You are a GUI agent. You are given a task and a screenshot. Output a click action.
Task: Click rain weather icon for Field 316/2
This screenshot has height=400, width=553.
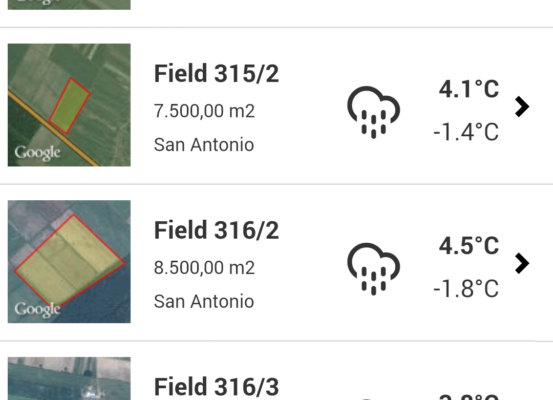coord(373,269)
